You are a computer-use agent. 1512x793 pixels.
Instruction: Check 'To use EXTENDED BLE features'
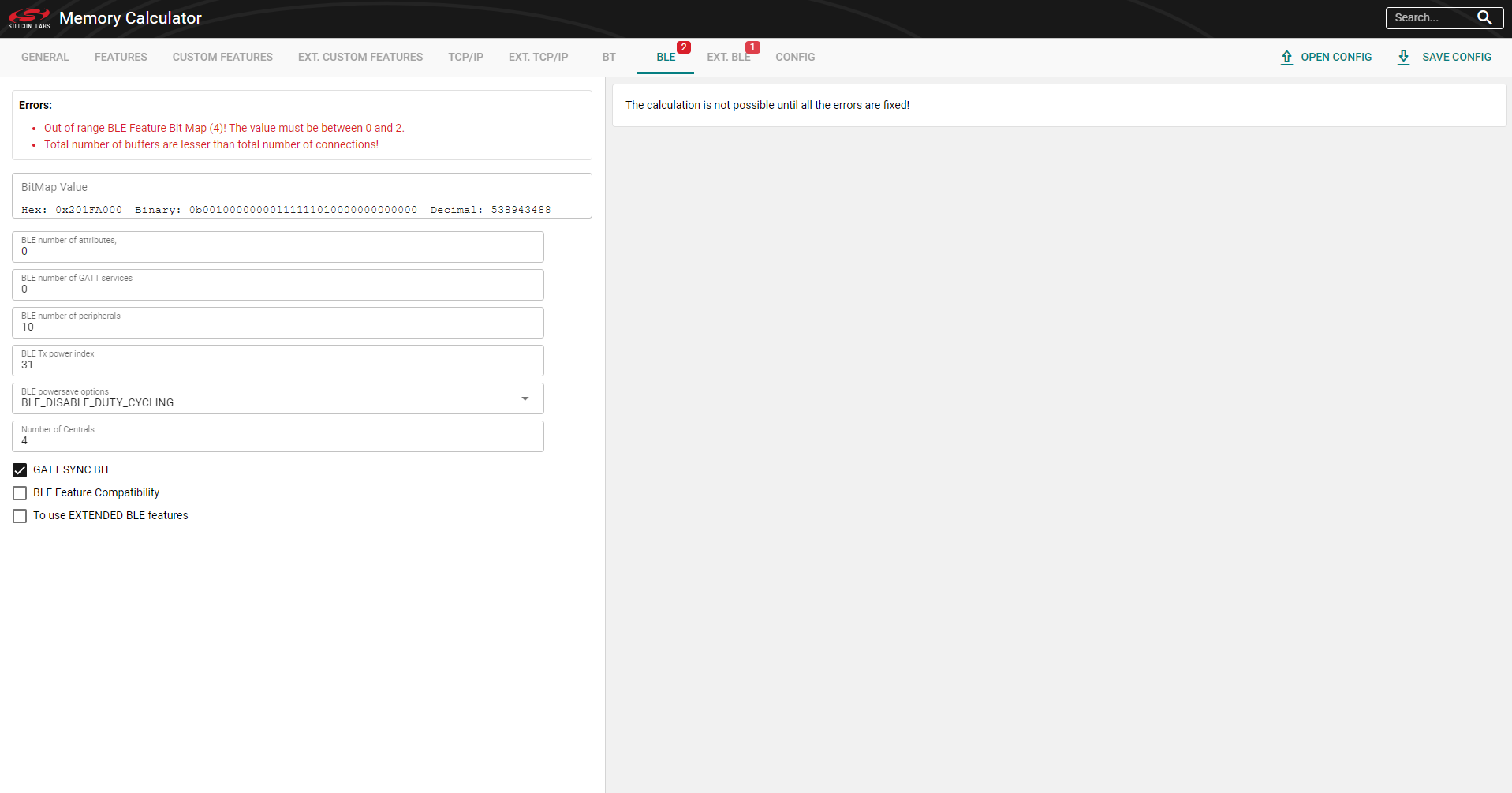(x=20, y=515)
